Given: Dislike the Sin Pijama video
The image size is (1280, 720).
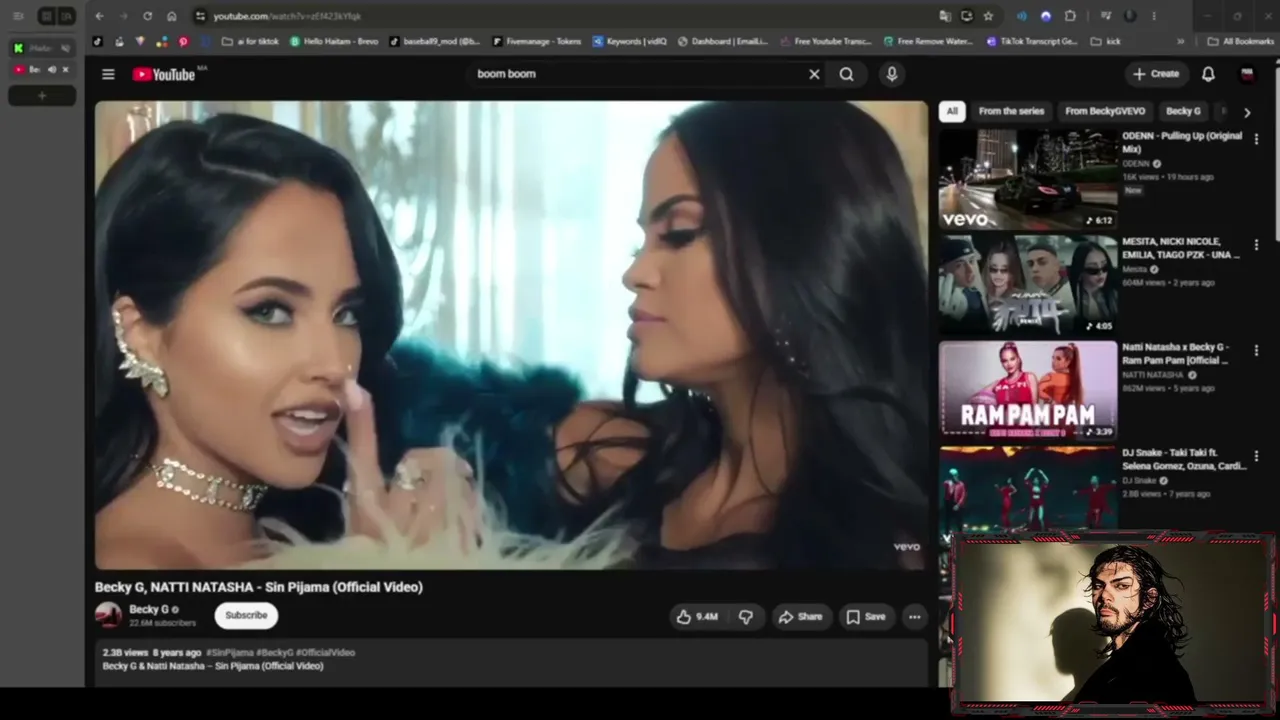Looking at the screenshot, I should pyautogui.click(x=746, y=617).
